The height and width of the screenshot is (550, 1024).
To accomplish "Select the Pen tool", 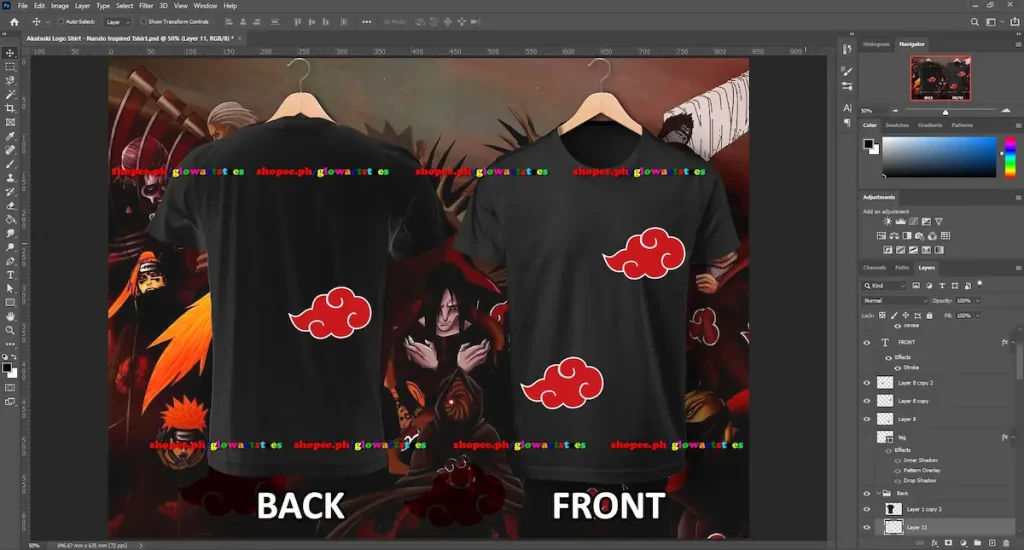I will pos(10,261).
